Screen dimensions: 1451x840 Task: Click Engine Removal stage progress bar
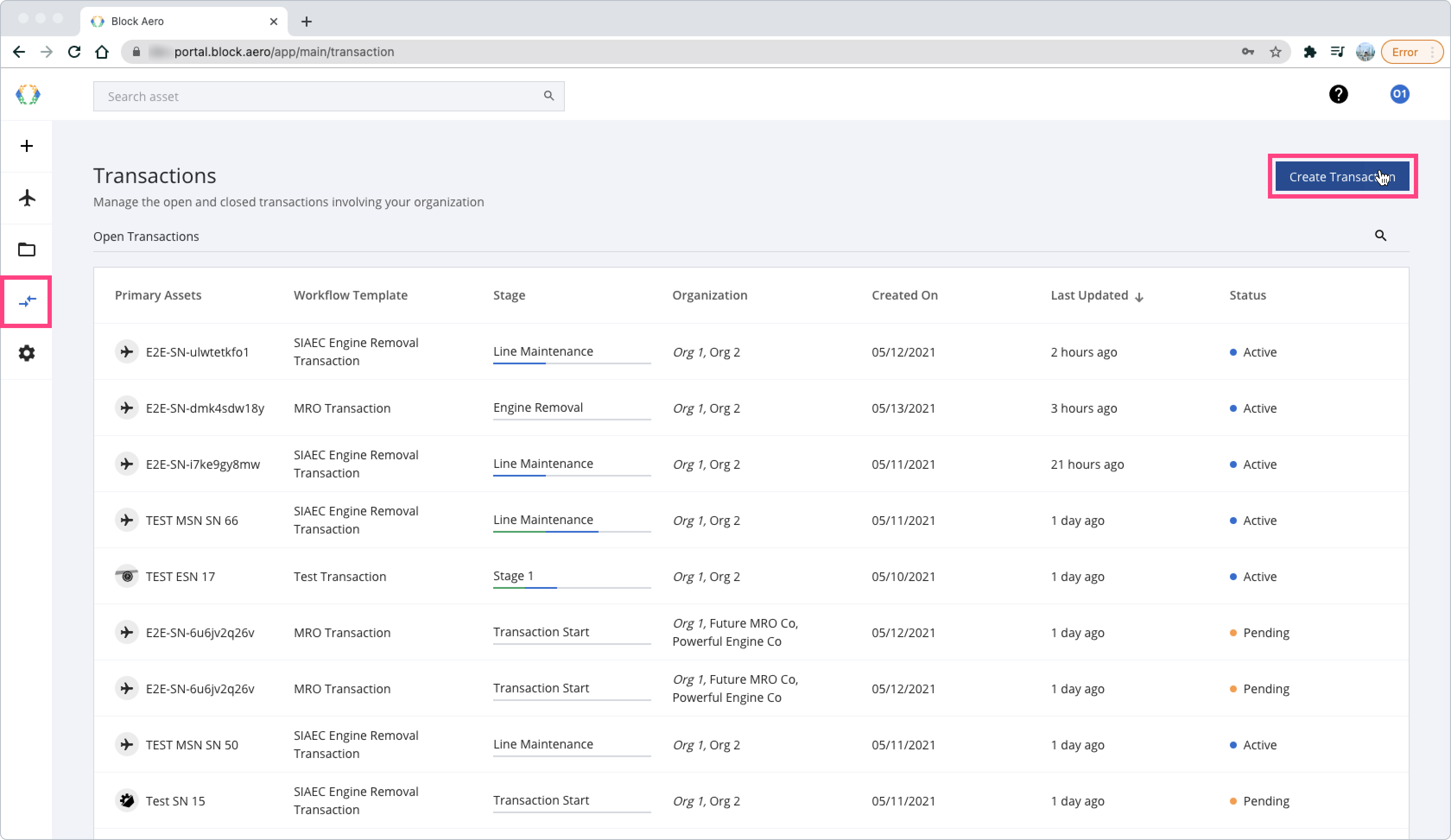point(571,420)
